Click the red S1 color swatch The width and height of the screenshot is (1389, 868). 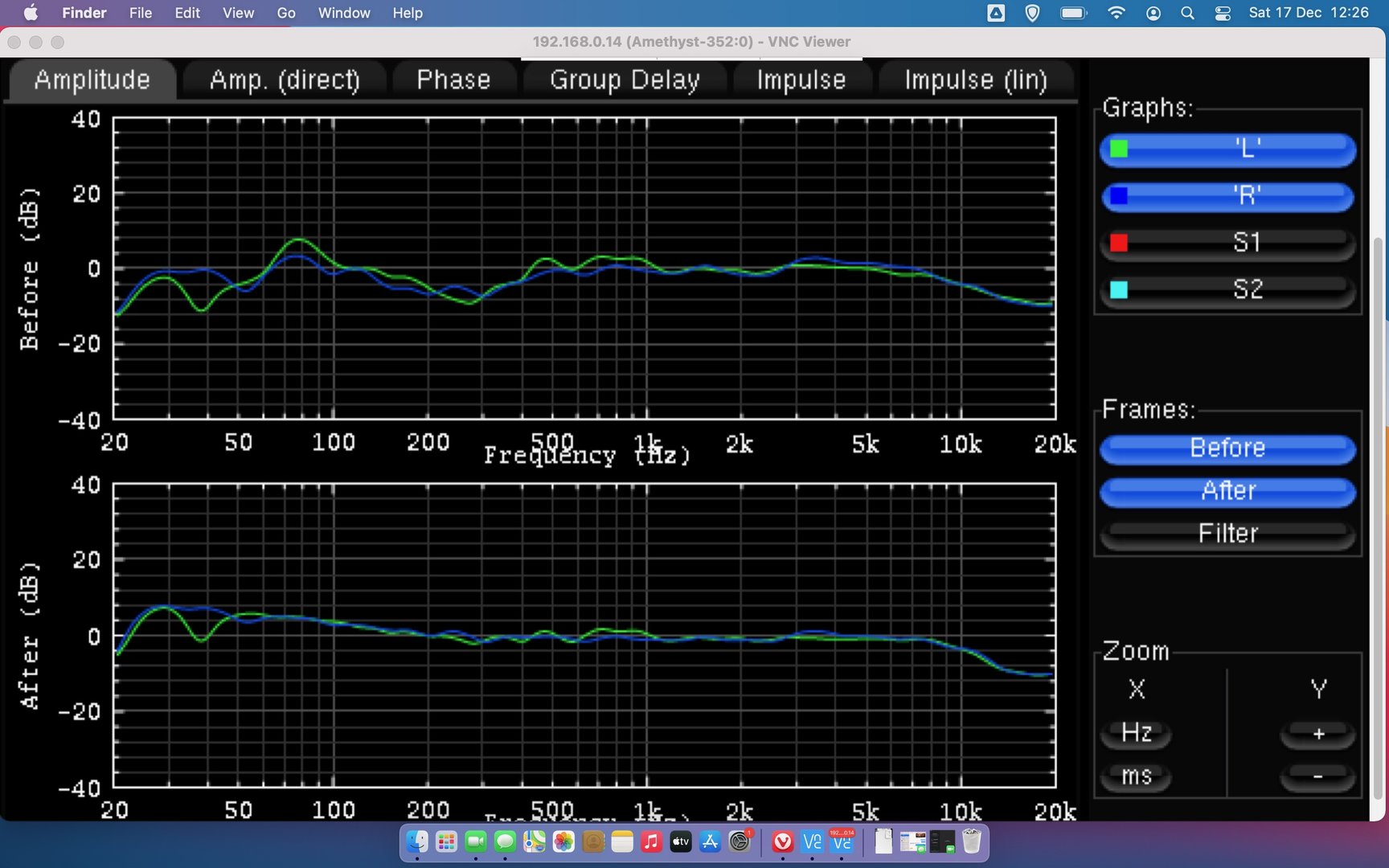(x=1118, y=243)
